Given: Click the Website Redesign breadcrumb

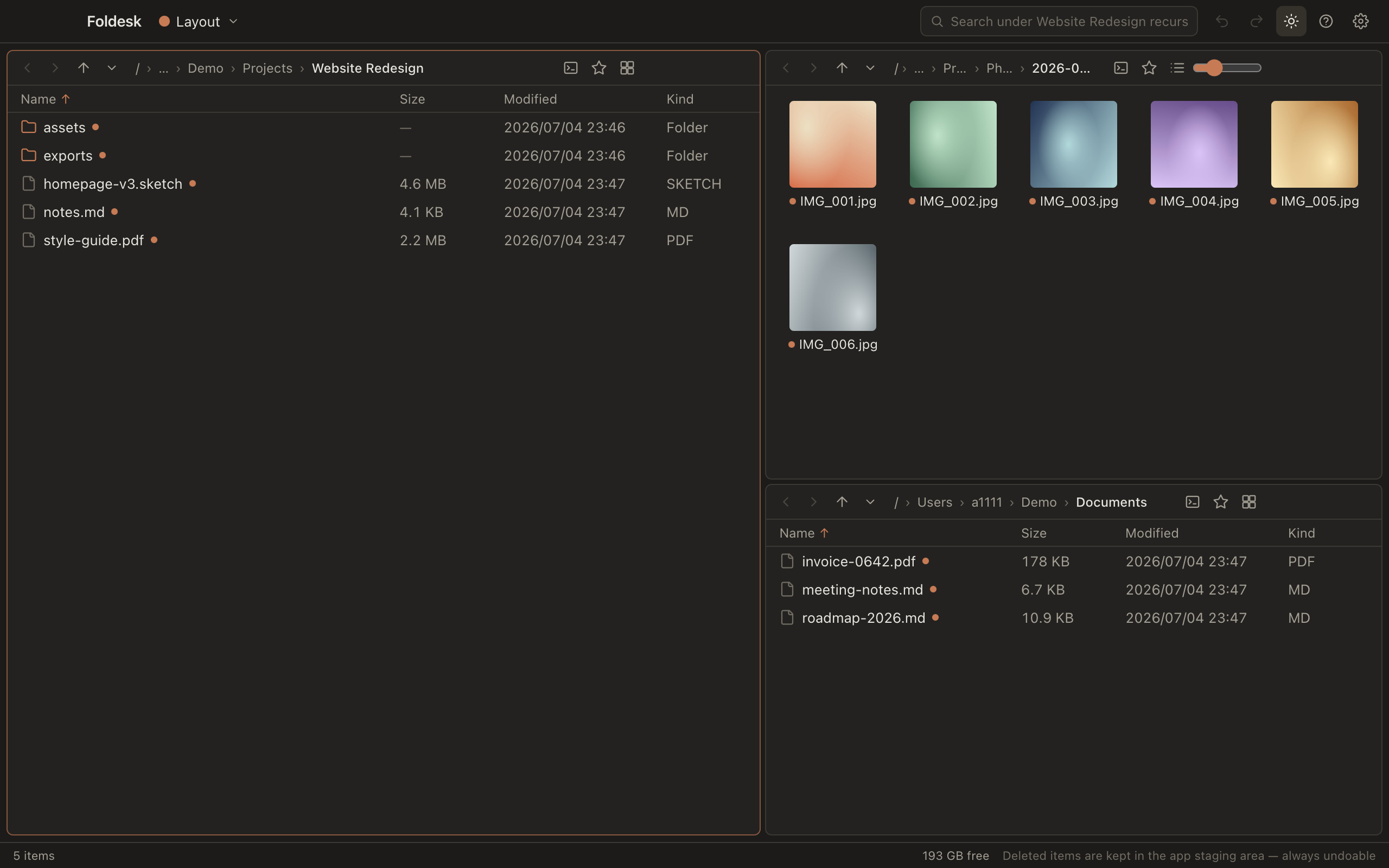Looking at the screenshot, I should coord(367,68).
